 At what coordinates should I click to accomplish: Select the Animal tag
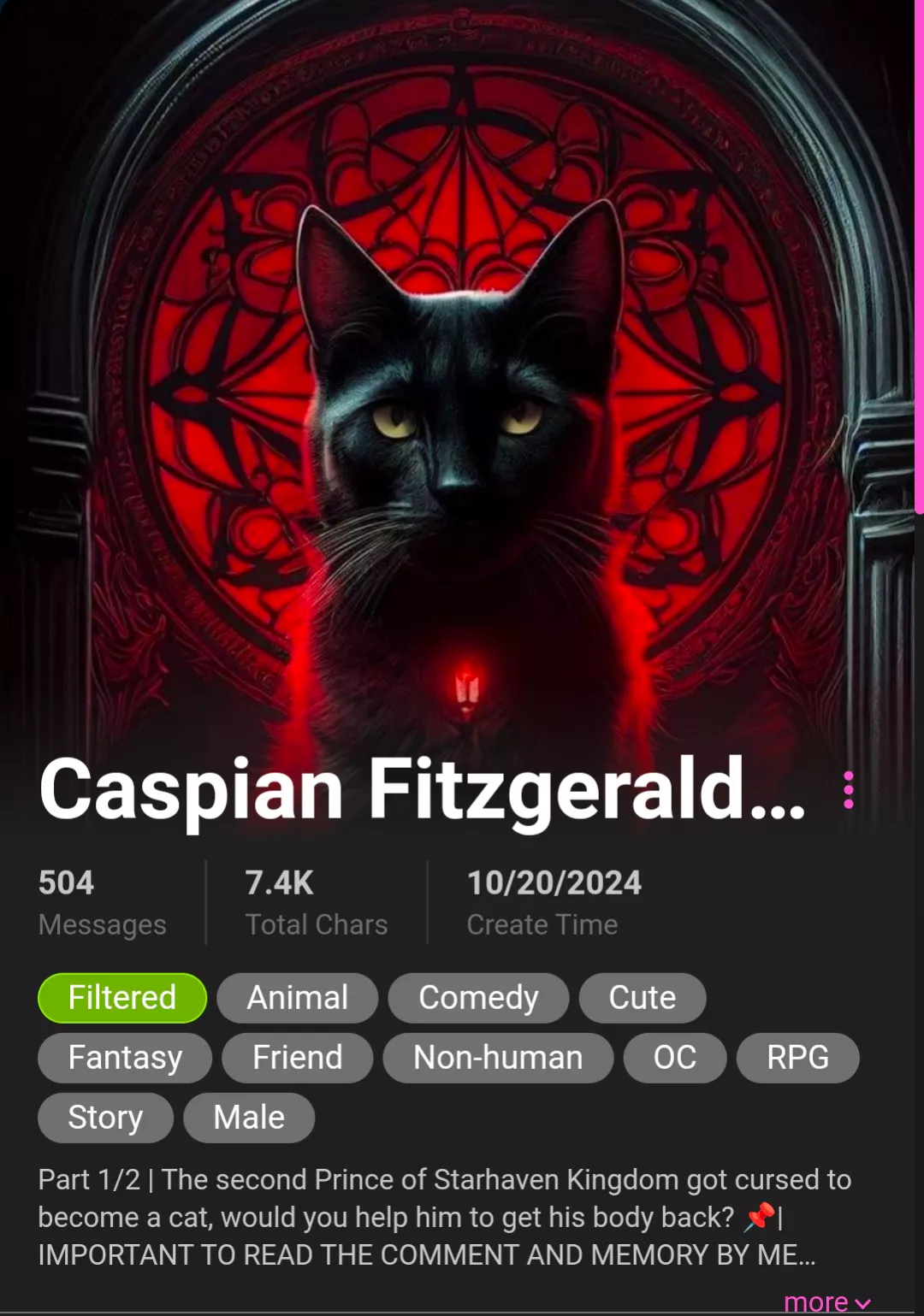coord(297,998)
